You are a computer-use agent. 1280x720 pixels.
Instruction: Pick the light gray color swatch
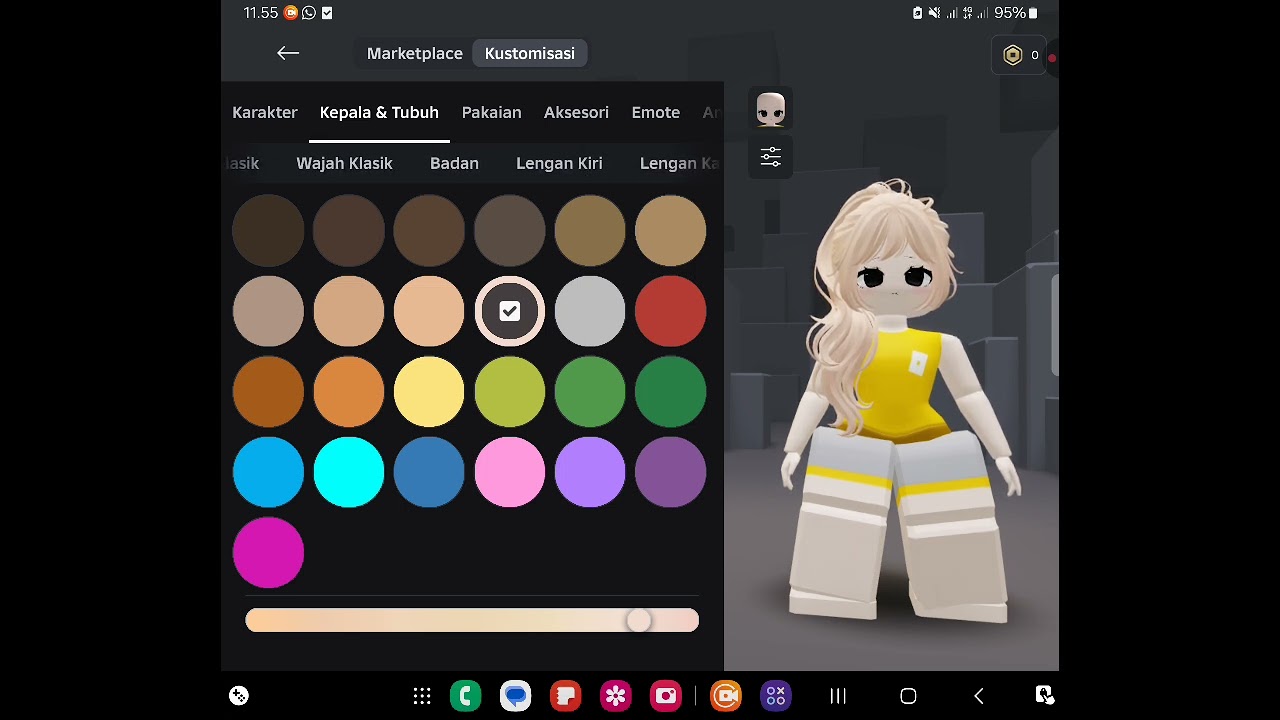pos(590,312)
